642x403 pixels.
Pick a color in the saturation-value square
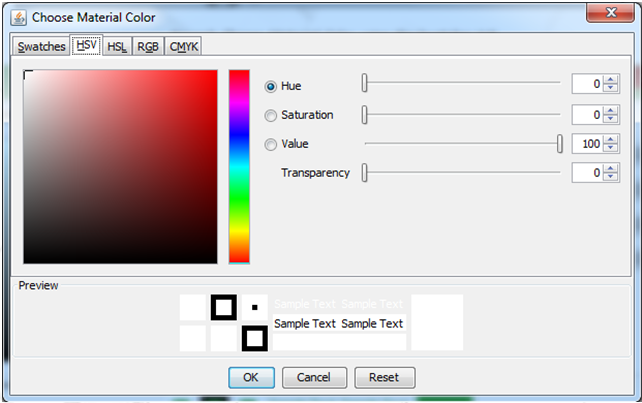pyautogui.click(x=120, y=166)
